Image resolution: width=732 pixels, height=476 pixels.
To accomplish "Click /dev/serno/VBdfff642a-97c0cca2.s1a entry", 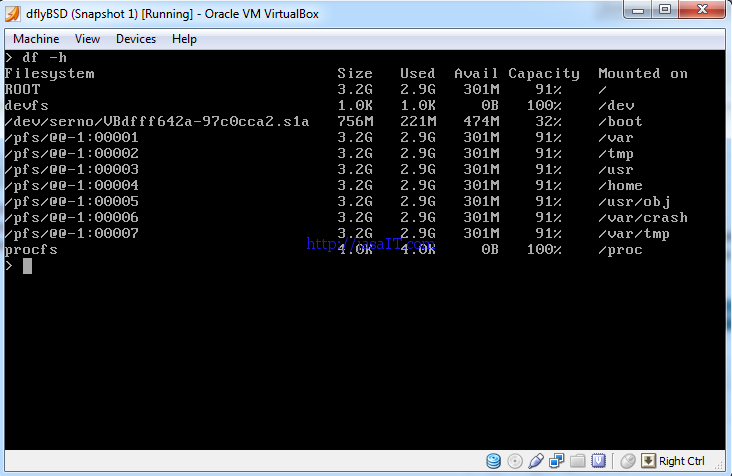I will [157, 121].
